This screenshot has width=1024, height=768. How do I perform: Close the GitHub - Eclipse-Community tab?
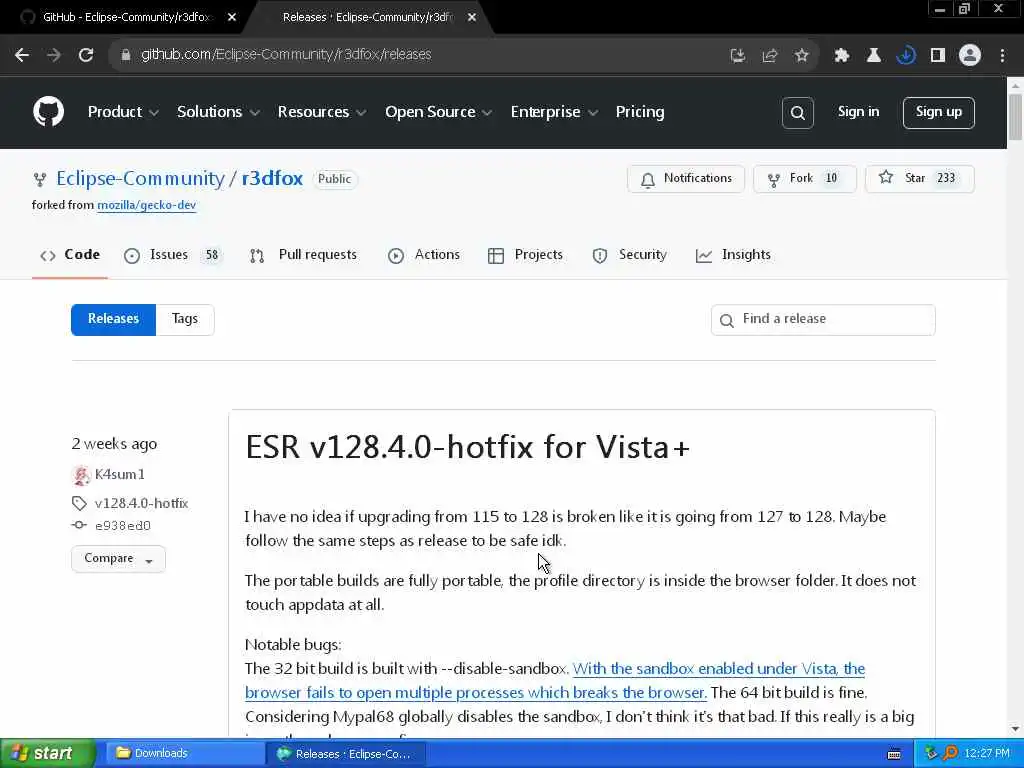(232, 18)
